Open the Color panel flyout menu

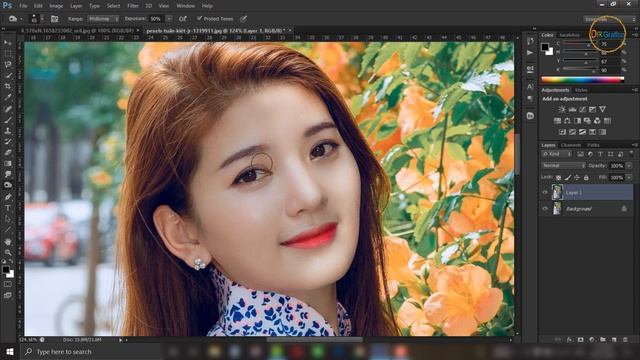tap(635, 35)
